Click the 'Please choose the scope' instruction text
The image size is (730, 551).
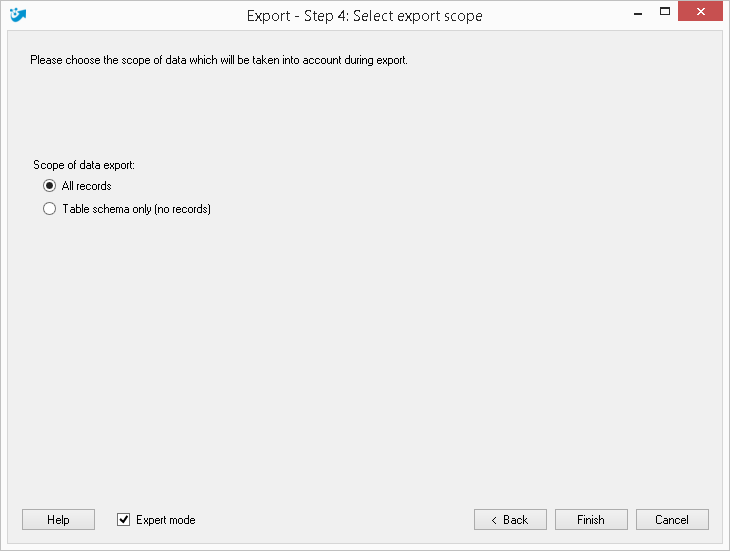[x=219, y=60]
